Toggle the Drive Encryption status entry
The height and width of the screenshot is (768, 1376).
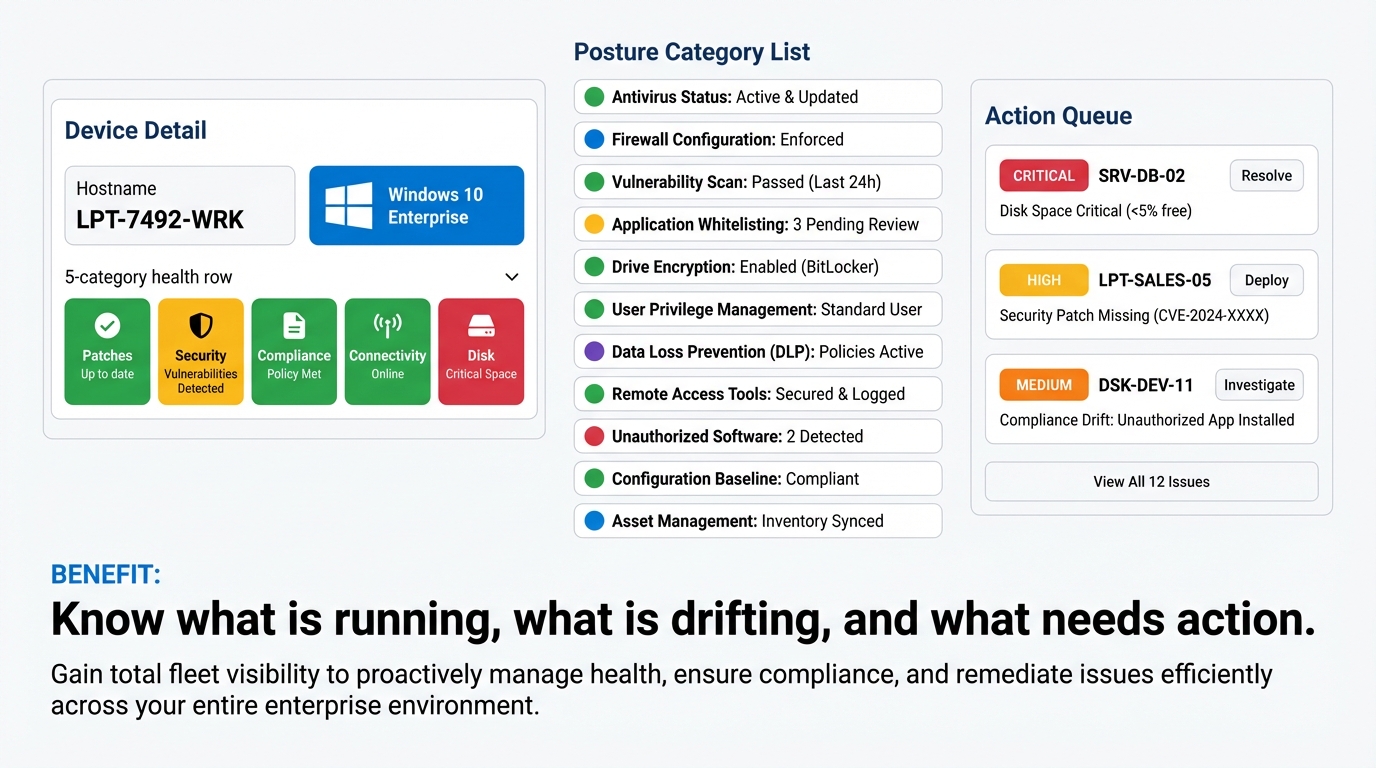(x=757, y=266)
